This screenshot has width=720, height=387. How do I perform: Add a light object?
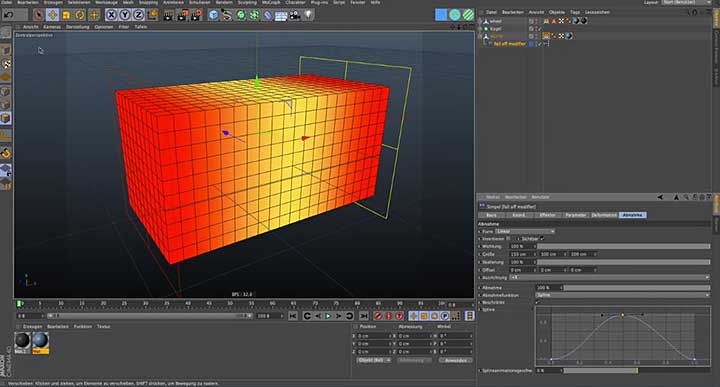click(x=308, y=15)
